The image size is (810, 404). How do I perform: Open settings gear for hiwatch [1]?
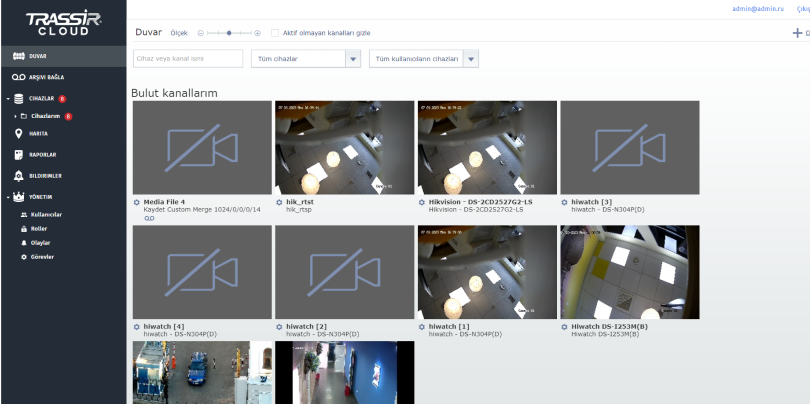(422, 327)
